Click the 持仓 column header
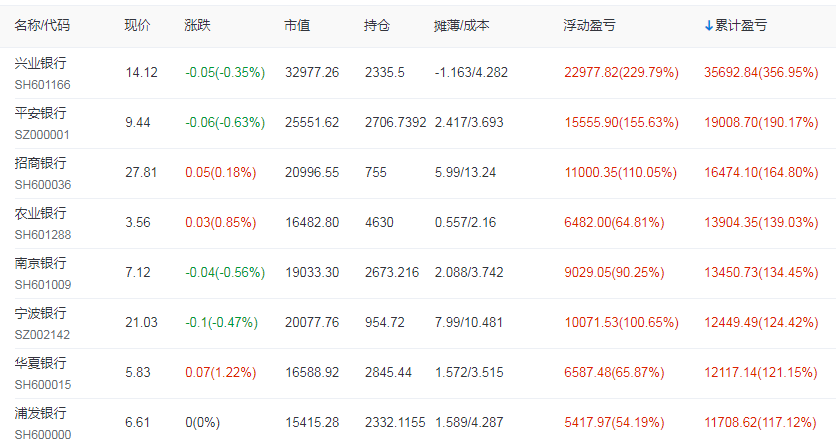The height and width of the screenshot is (448, 836). point(377,25)
